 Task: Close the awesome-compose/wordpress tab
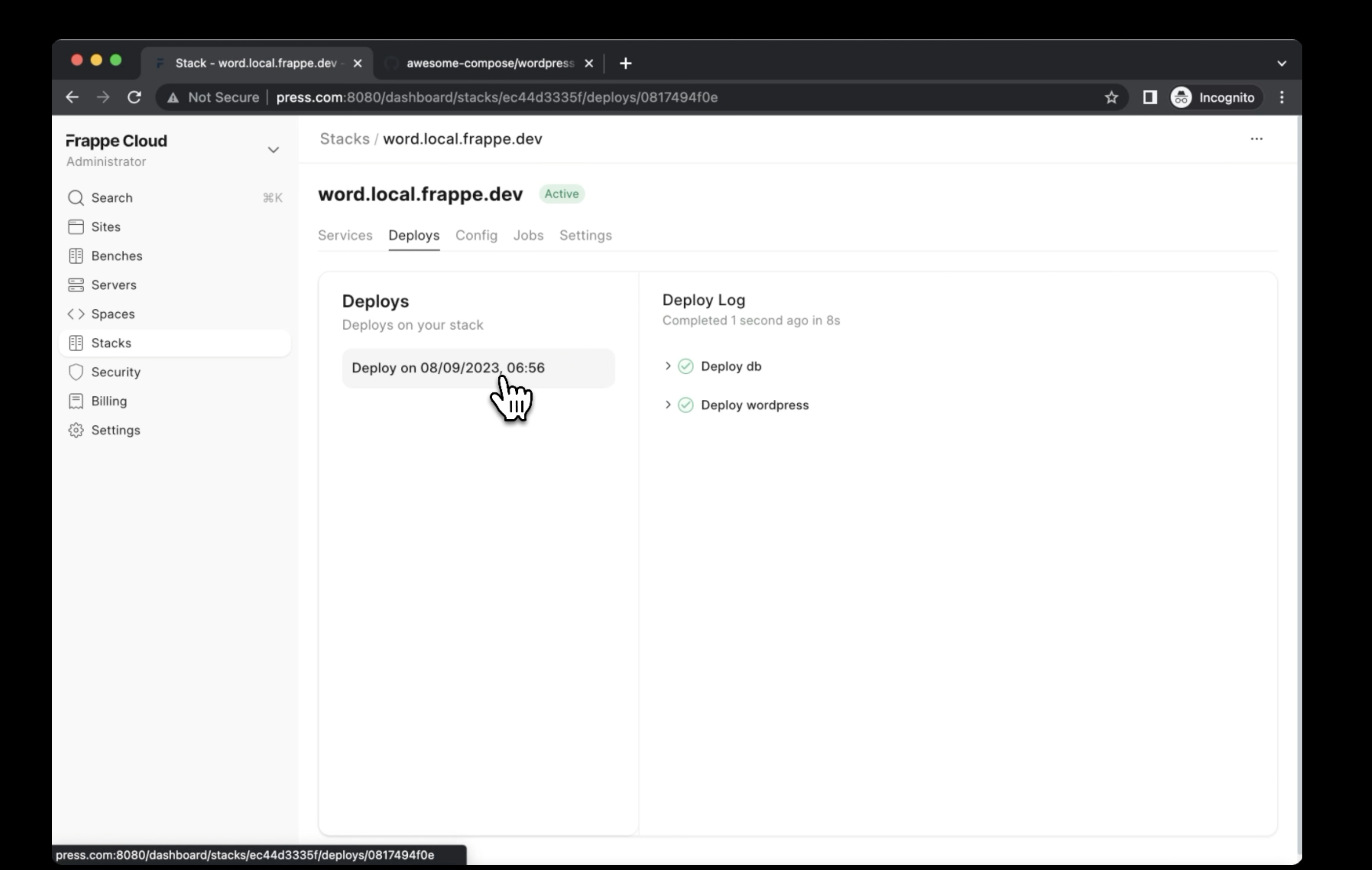pyautogui.click(x=589, y=63)
